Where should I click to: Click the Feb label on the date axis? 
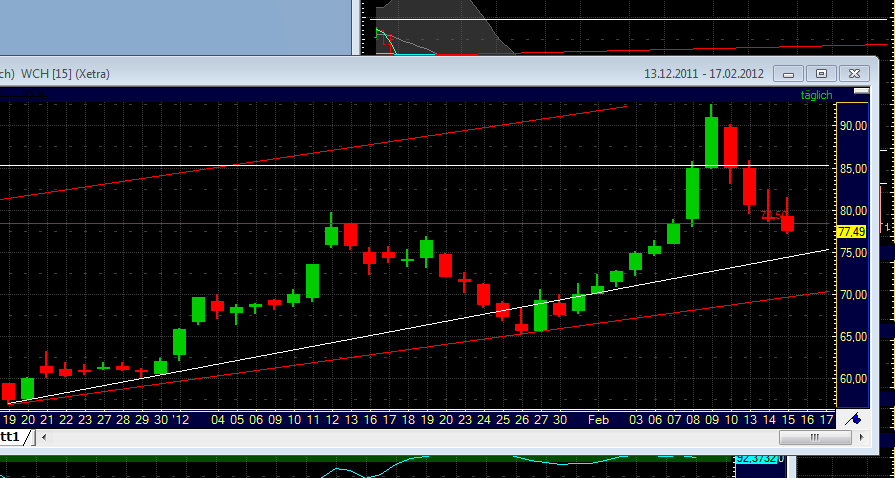pos(599,420)
